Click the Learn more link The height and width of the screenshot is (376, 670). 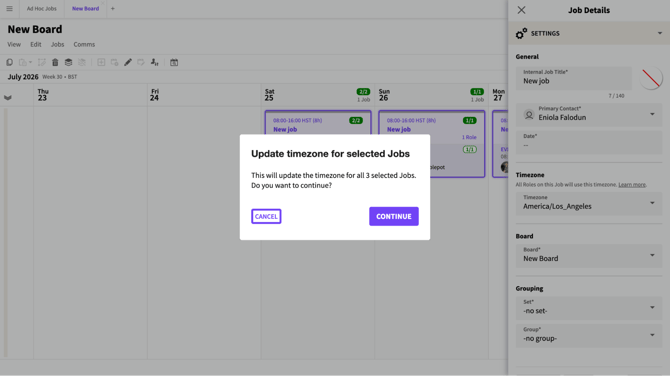pyautogui.click(x=632, y=185)
